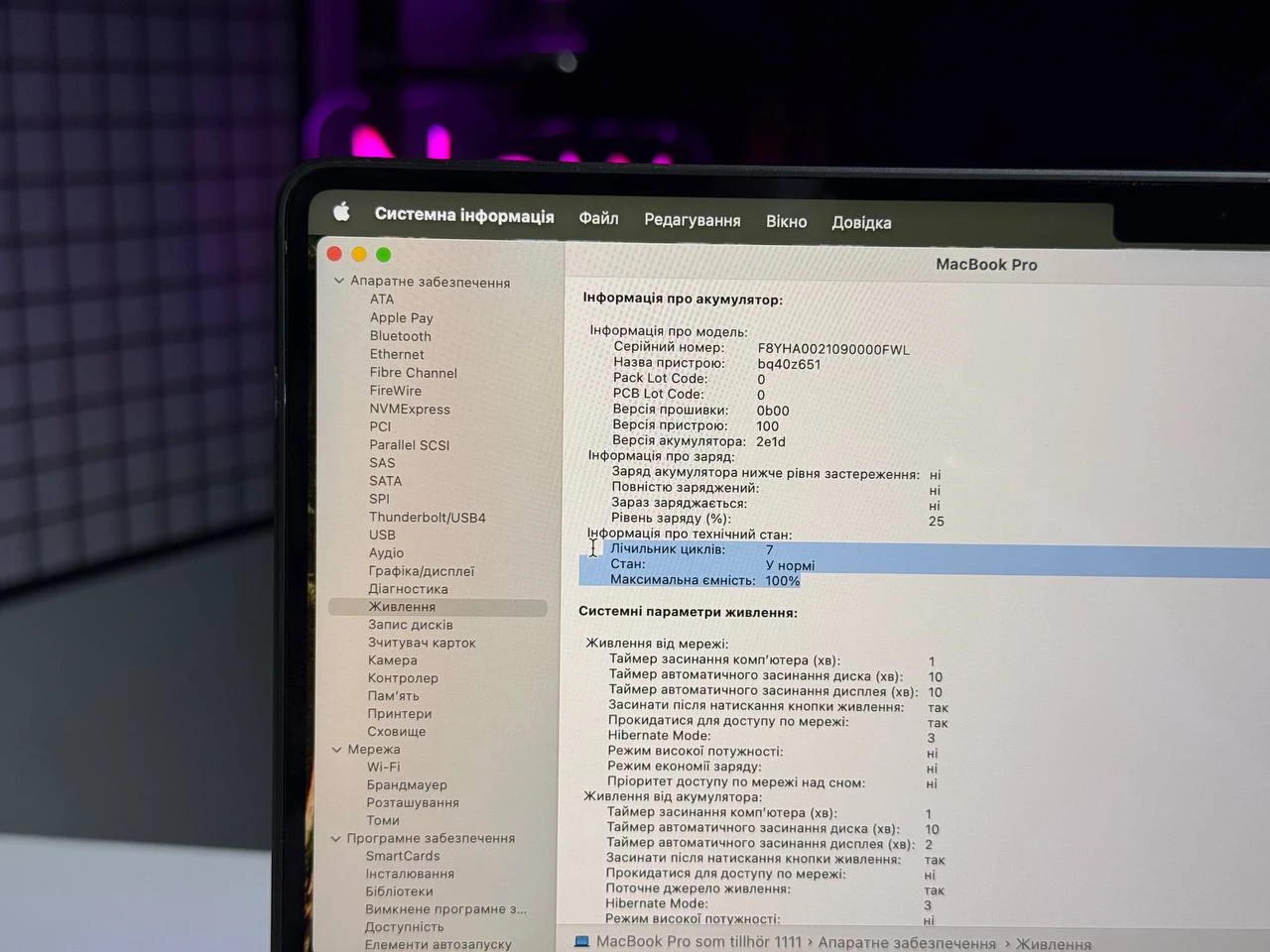Image resolution: width=1270 pixels, height=952 pixels.
Task: Click Апаратне забезпечення in the path bar
Action: coord(907,944)
